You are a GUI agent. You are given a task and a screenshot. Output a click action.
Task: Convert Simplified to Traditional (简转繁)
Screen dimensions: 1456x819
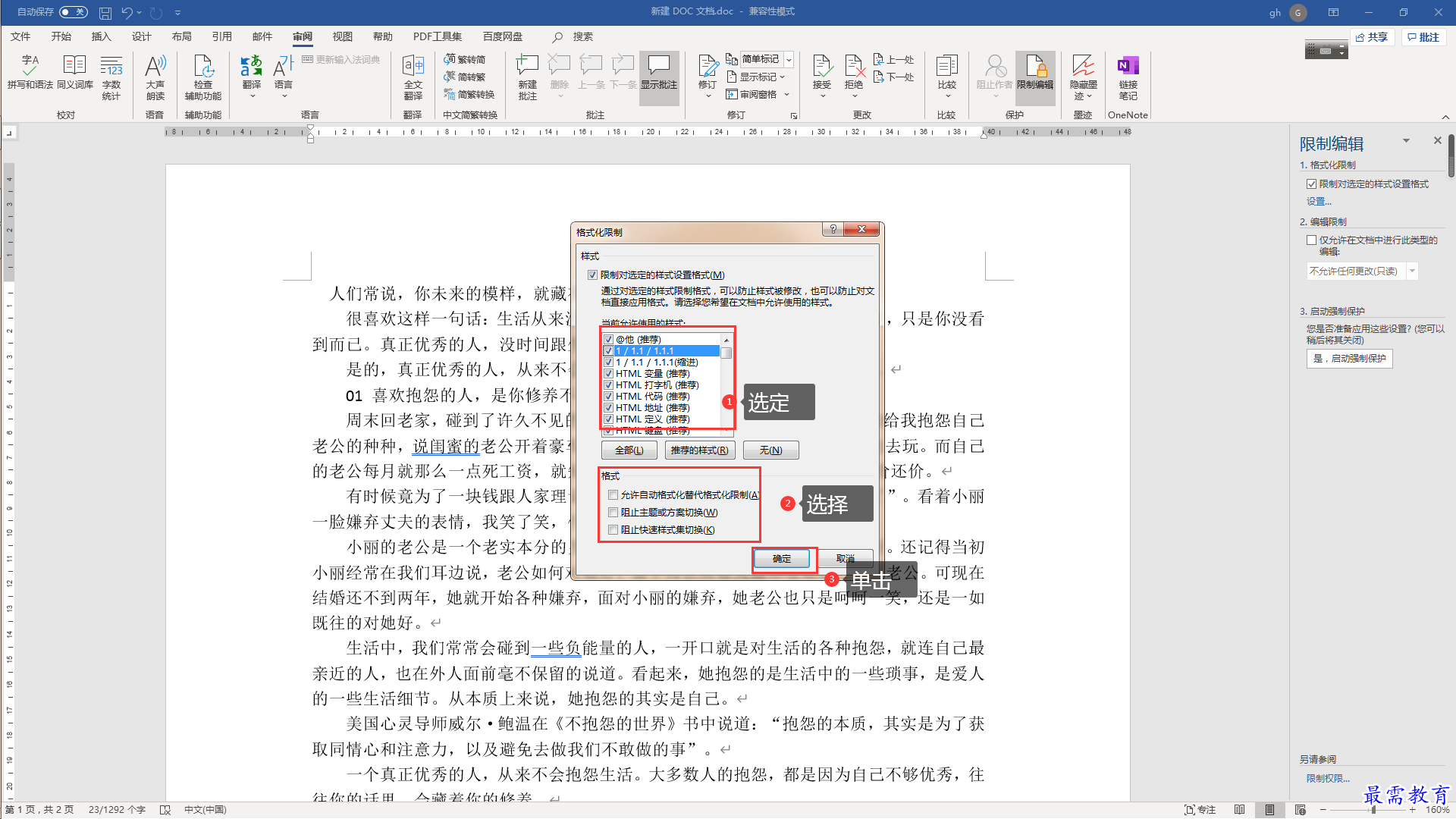465,77
